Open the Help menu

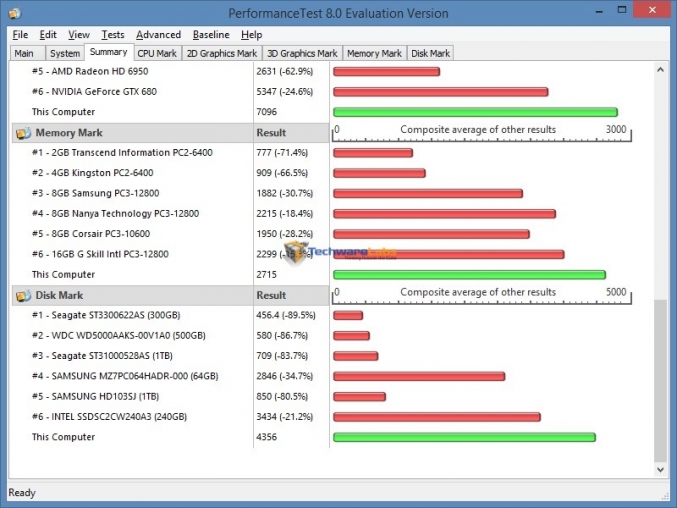pos(252,35)
